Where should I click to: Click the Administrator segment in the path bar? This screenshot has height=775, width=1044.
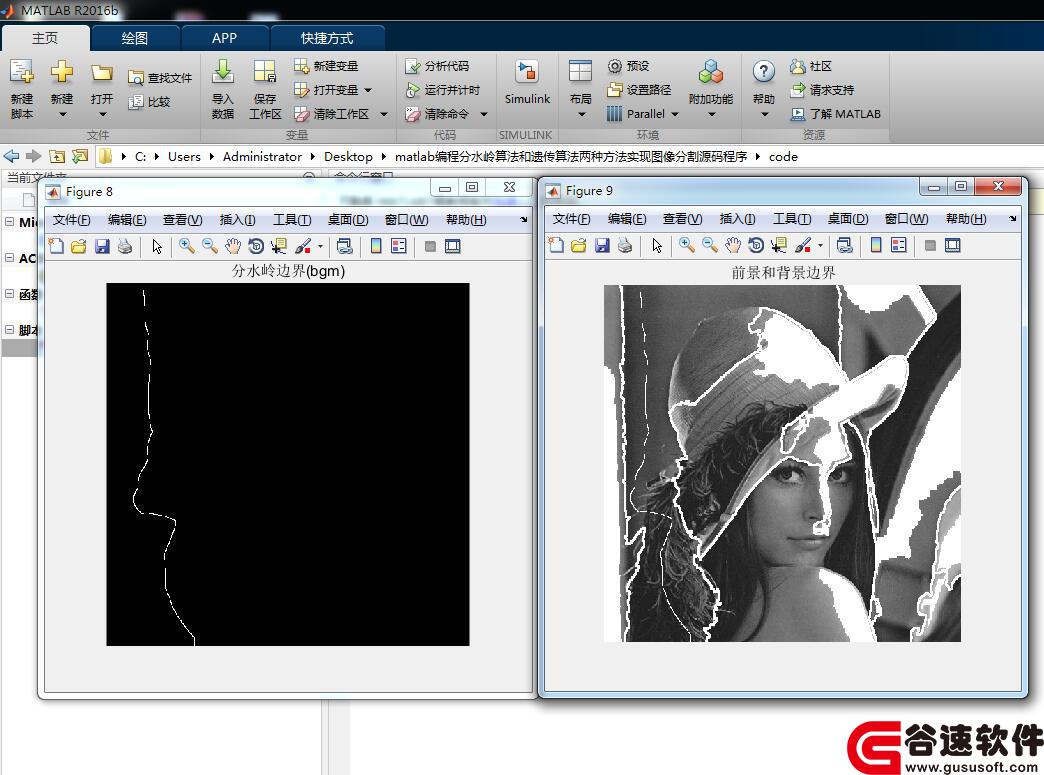click(x=262, y=156)
